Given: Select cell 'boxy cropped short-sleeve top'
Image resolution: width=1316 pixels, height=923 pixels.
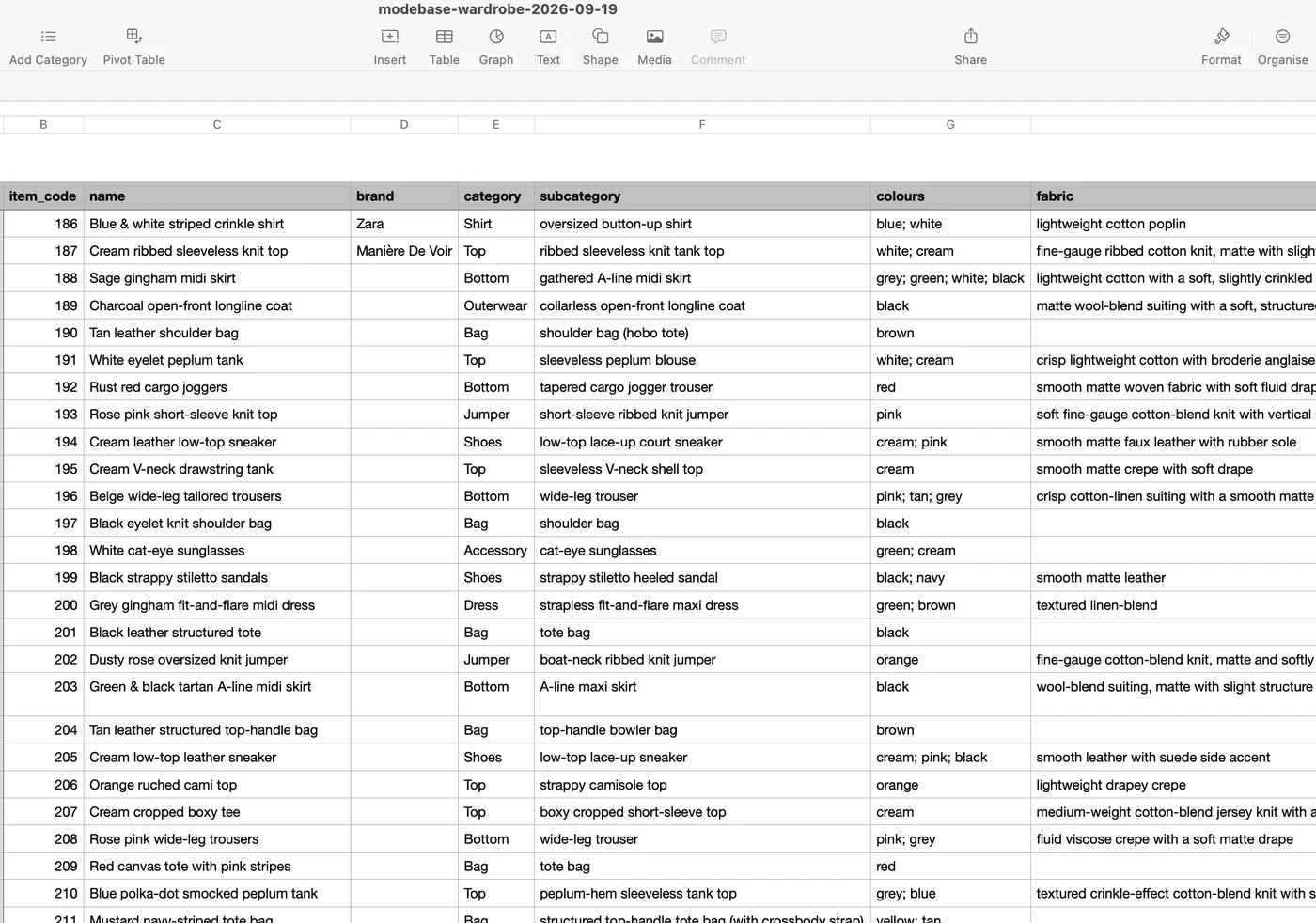Looking at the screenshot, I should click(x=702, y=812).
